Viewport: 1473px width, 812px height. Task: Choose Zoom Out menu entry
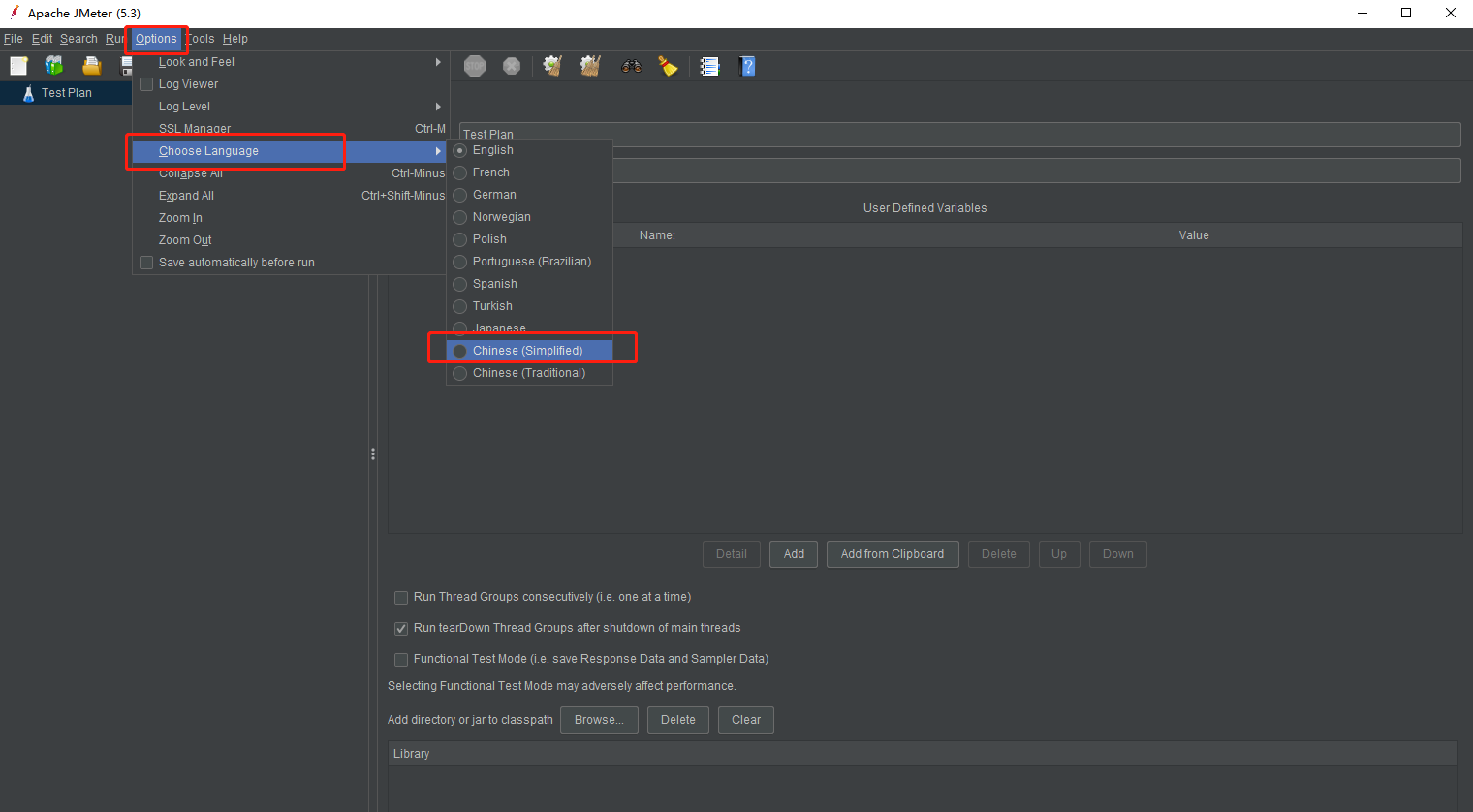289,240
